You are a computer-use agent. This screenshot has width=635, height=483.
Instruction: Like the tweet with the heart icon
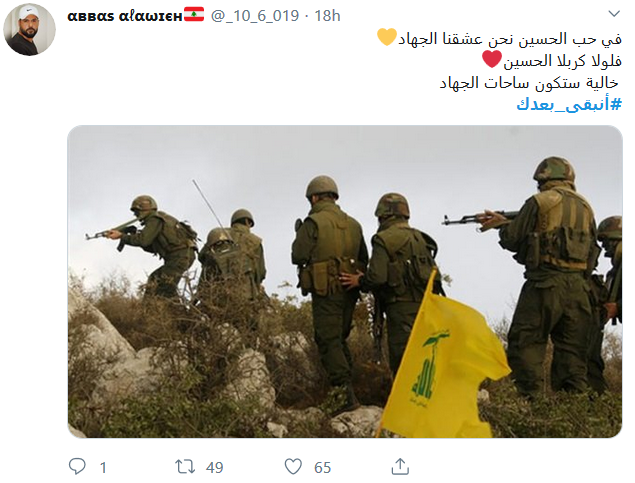[293, 466]
